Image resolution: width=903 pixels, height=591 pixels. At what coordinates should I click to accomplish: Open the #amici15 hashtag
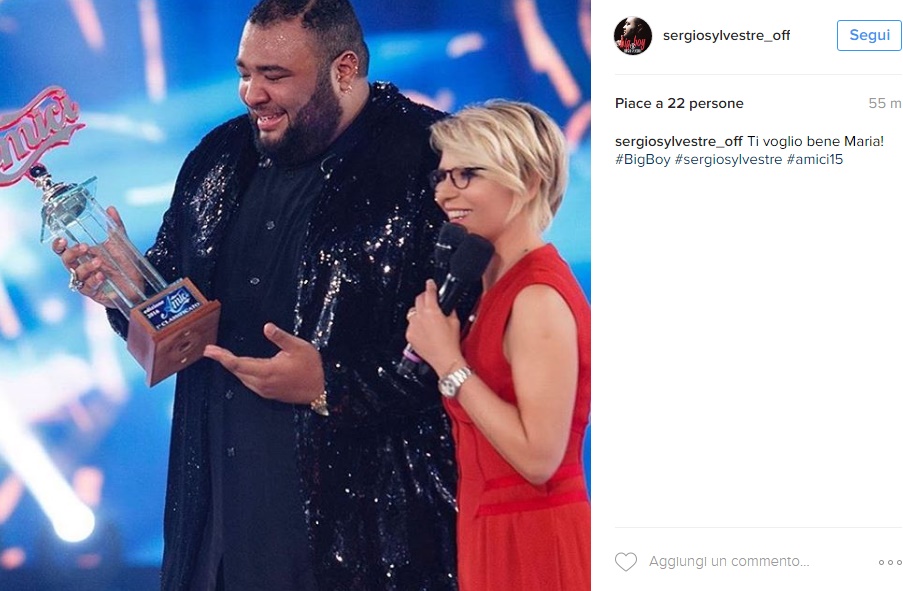(x=814, y=160)
